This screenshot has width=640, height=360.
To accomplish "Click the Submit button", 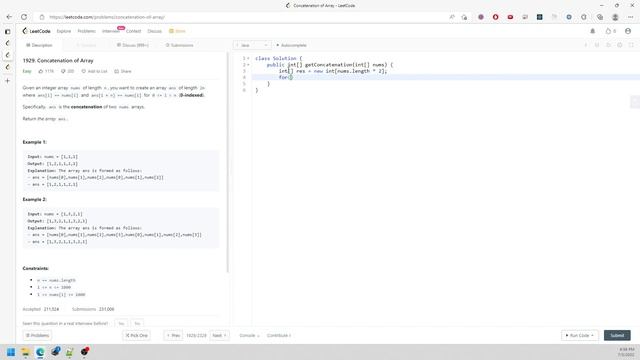I will click(x=617, y=336).
